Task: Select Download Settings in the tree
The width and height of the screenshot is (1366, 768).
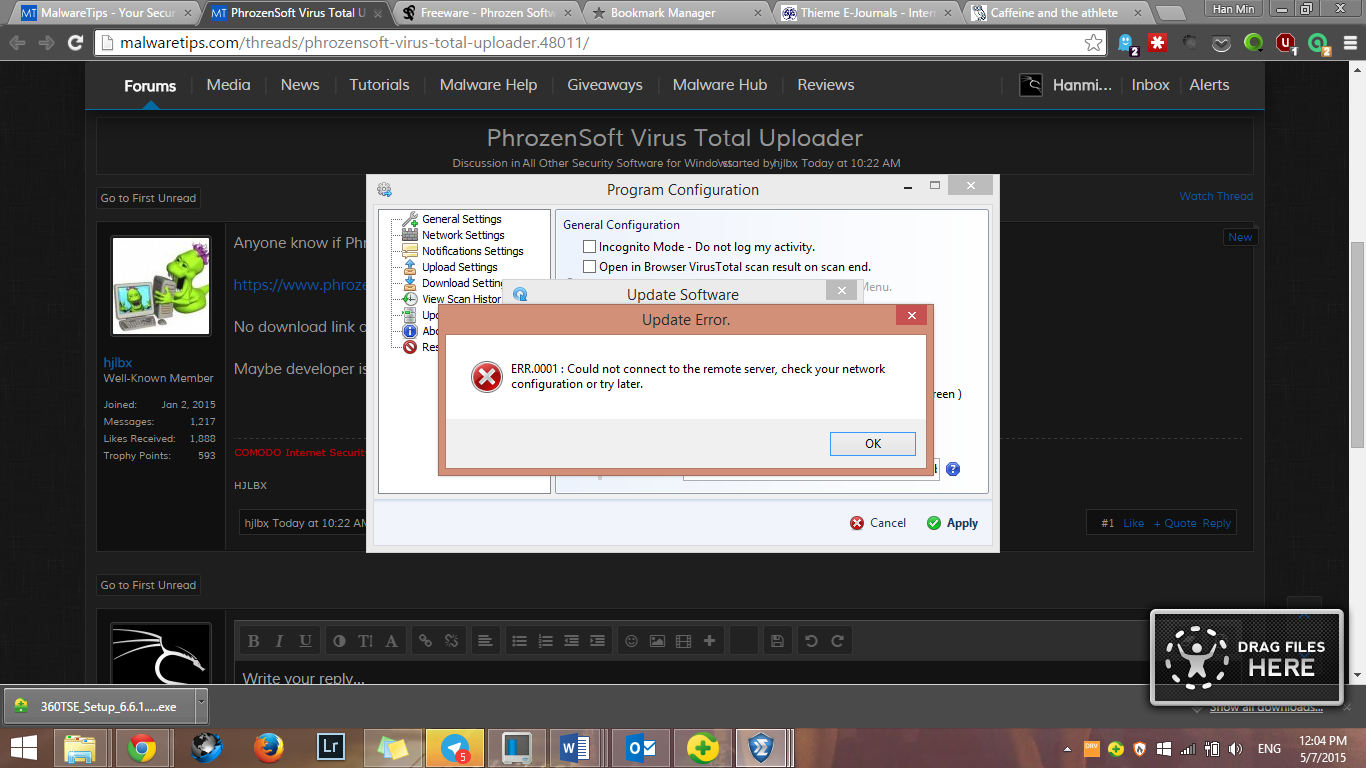Action: pyautogui.click(x=463, y=283)
